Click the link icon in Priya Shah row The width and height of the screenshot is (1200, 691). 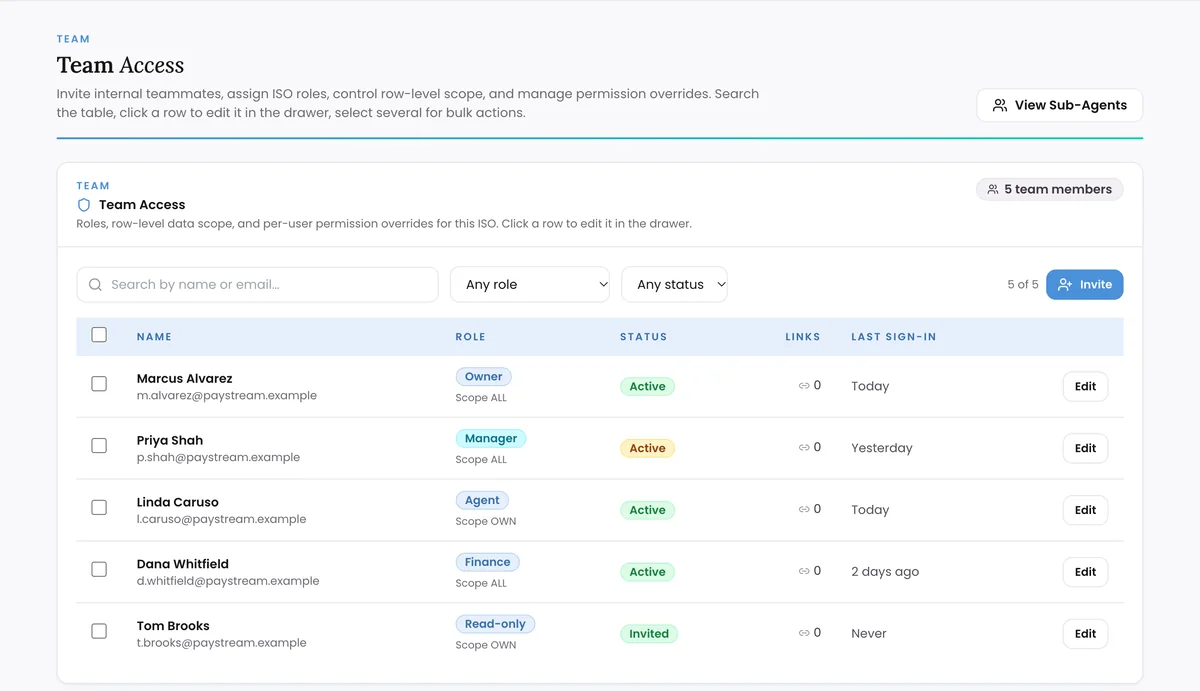(x=804, y=448)
